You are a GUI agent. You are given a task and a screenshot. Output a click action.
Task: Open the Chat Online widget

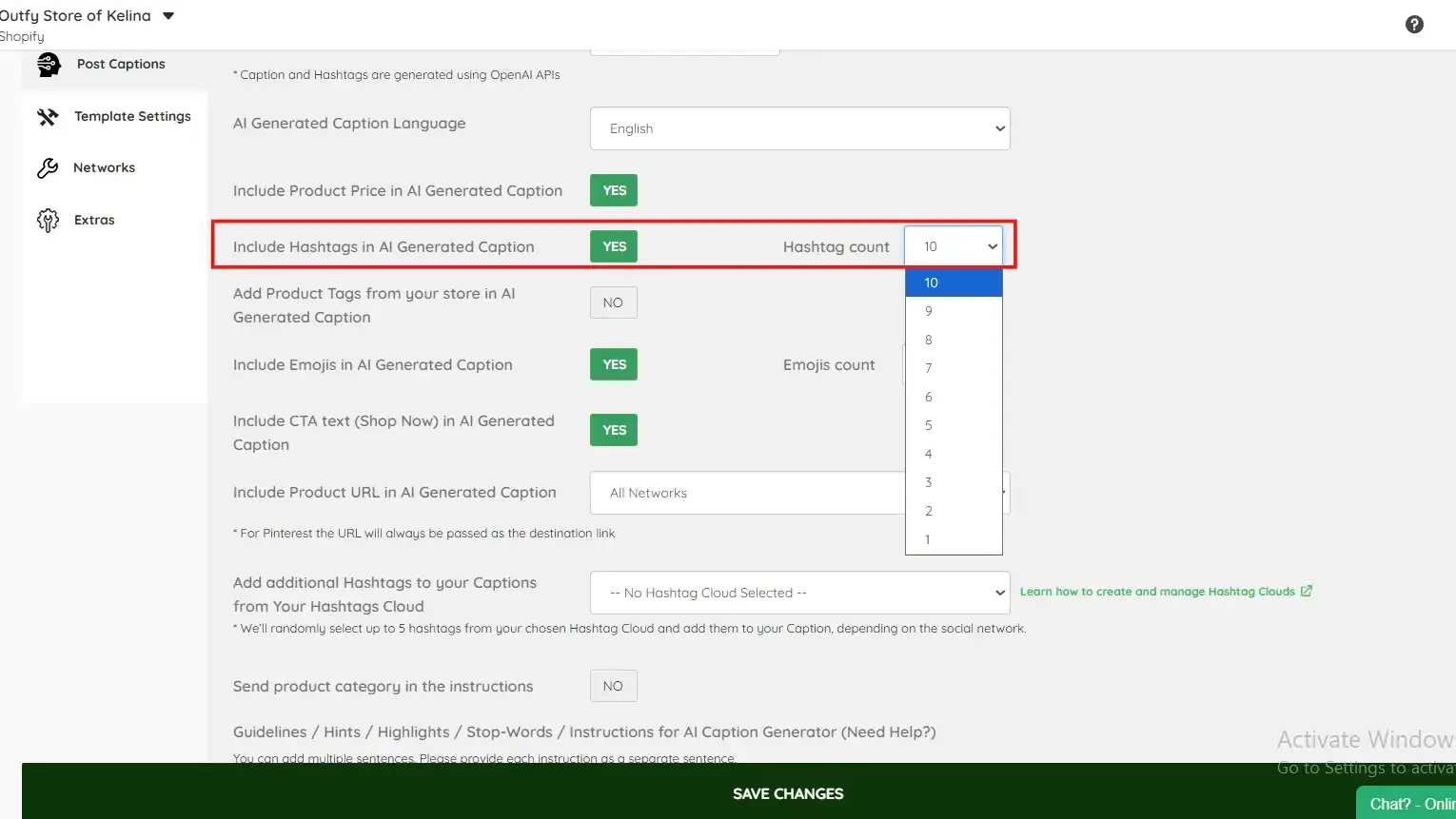(1407, 804)
